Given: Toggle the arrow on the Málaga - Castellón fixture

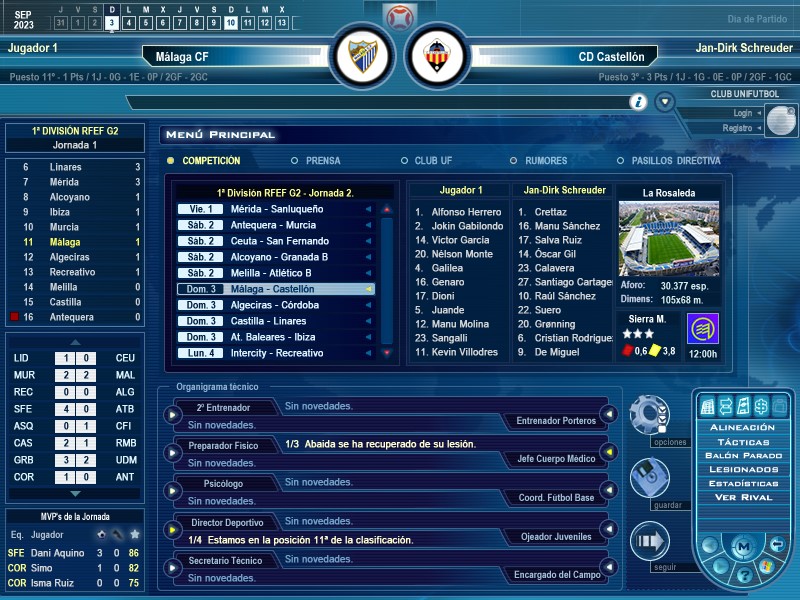Looking at the screenshot, I should point(368,289).
